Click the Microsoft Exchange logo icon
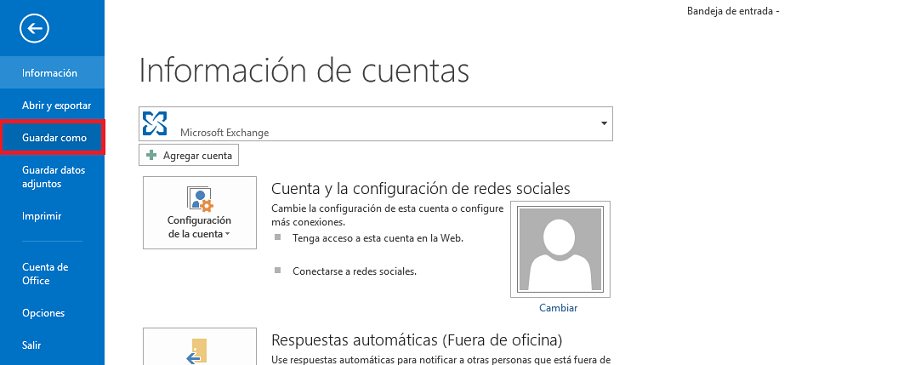Viewport: 899px width, 365px height. (155, 123)
